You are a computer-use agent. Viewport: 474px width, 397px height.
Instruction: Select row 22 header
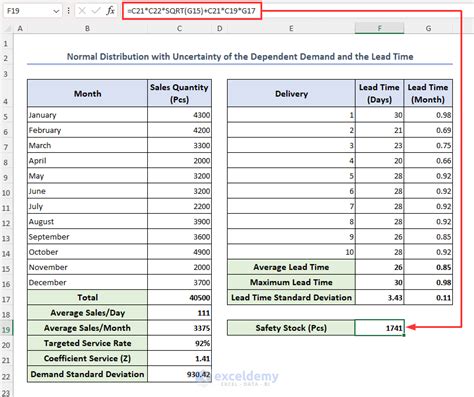tap(6, 377)
